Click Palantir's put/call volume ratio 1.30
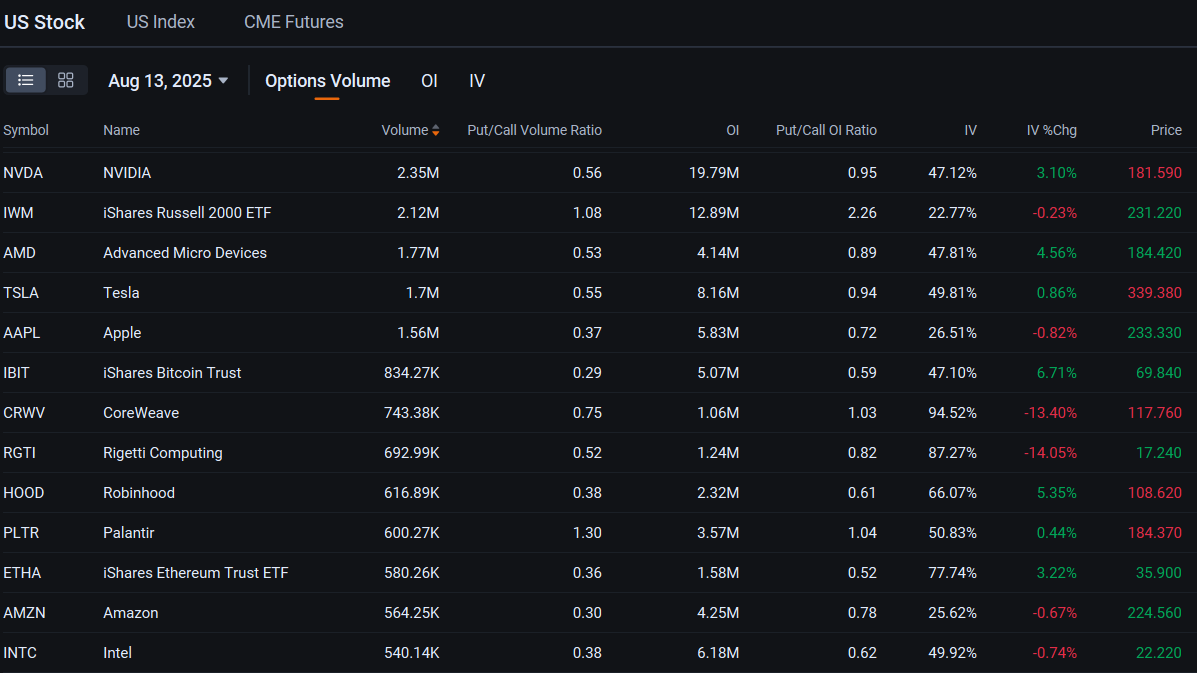The height and width of the screenshot is (673, 1197). (587, 533)
